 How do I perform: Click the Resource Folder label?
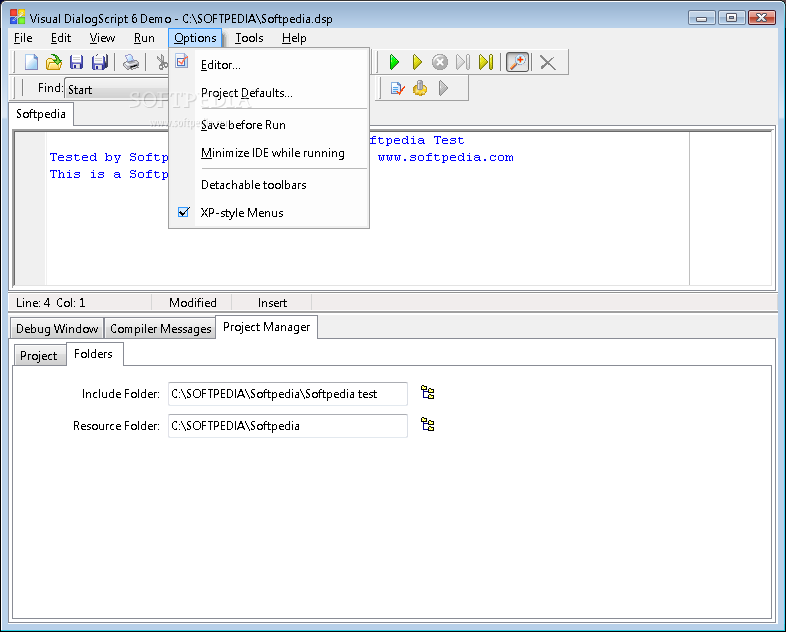pos(116,426)
